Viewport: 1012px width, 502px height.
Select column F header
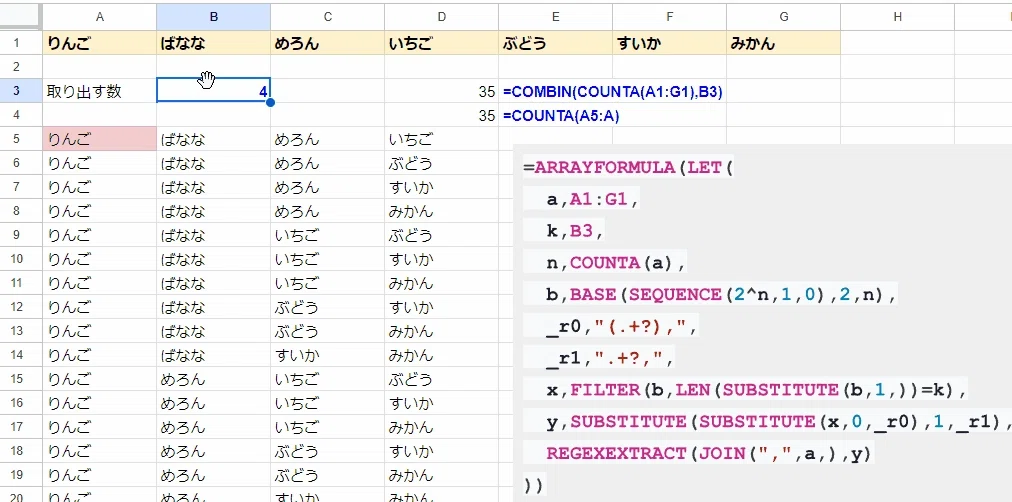[669, 17]
